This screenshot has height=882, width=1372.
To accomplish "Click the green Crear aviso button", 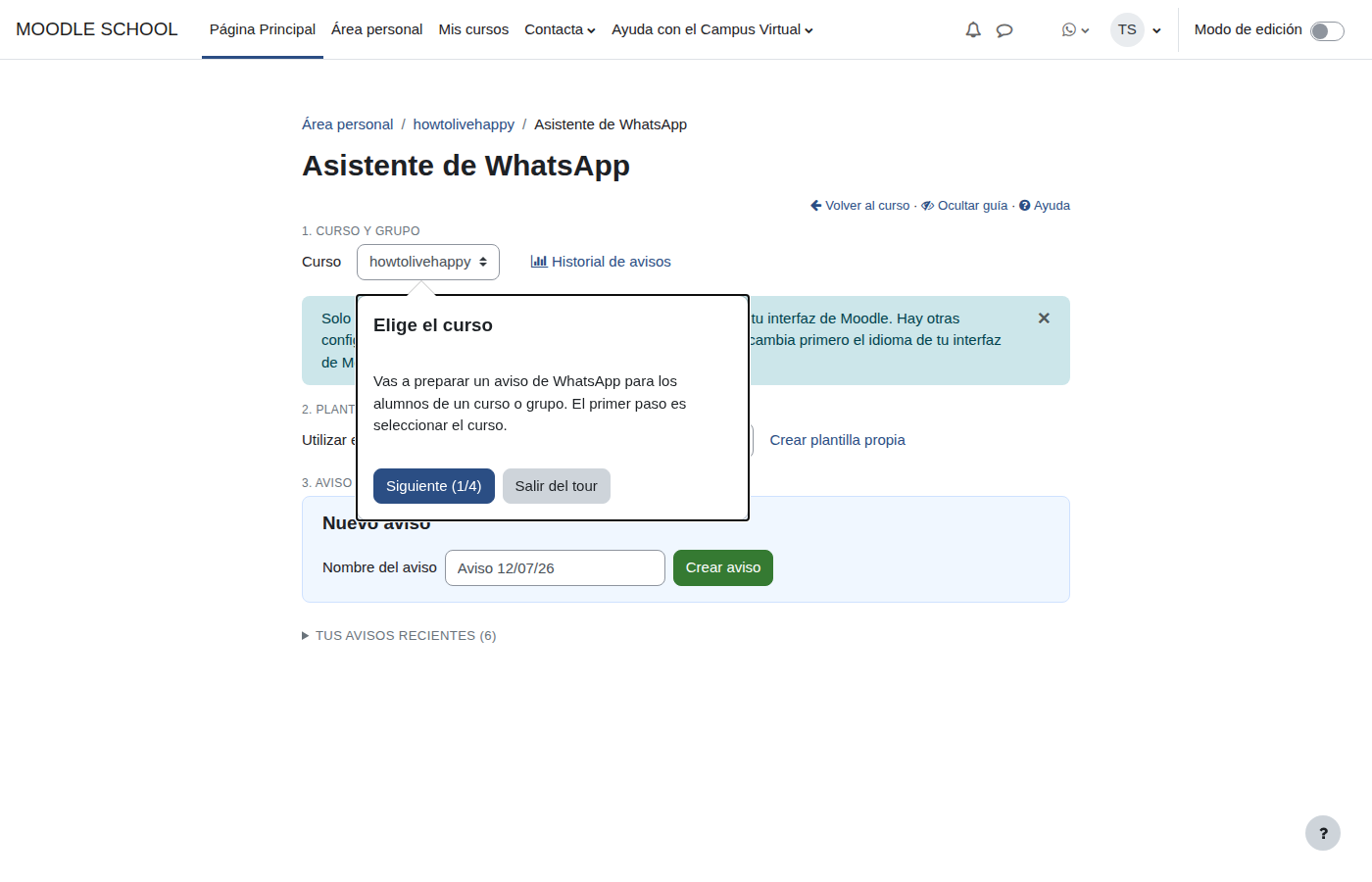I will [723, 568].
